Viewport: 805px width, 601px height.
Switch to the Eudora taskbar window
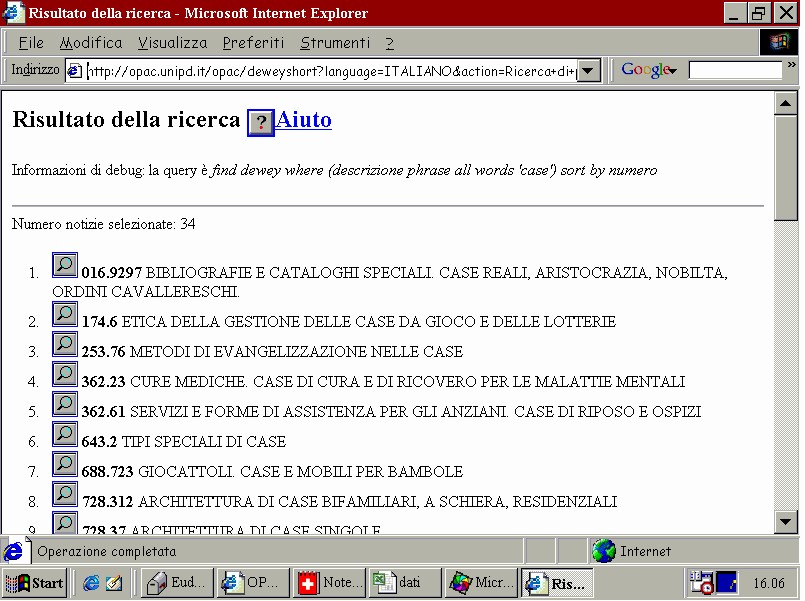177,583
